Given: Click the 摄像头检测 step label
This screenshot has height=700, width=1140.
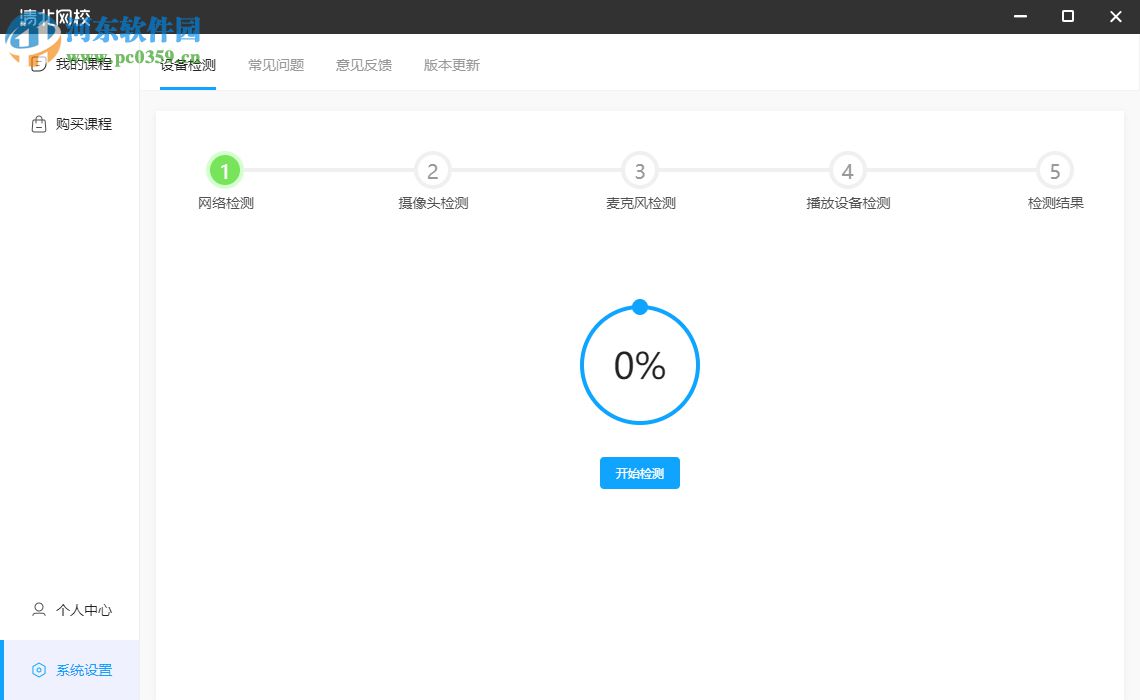Looking at the screenshot, I should tap(432, 202).
